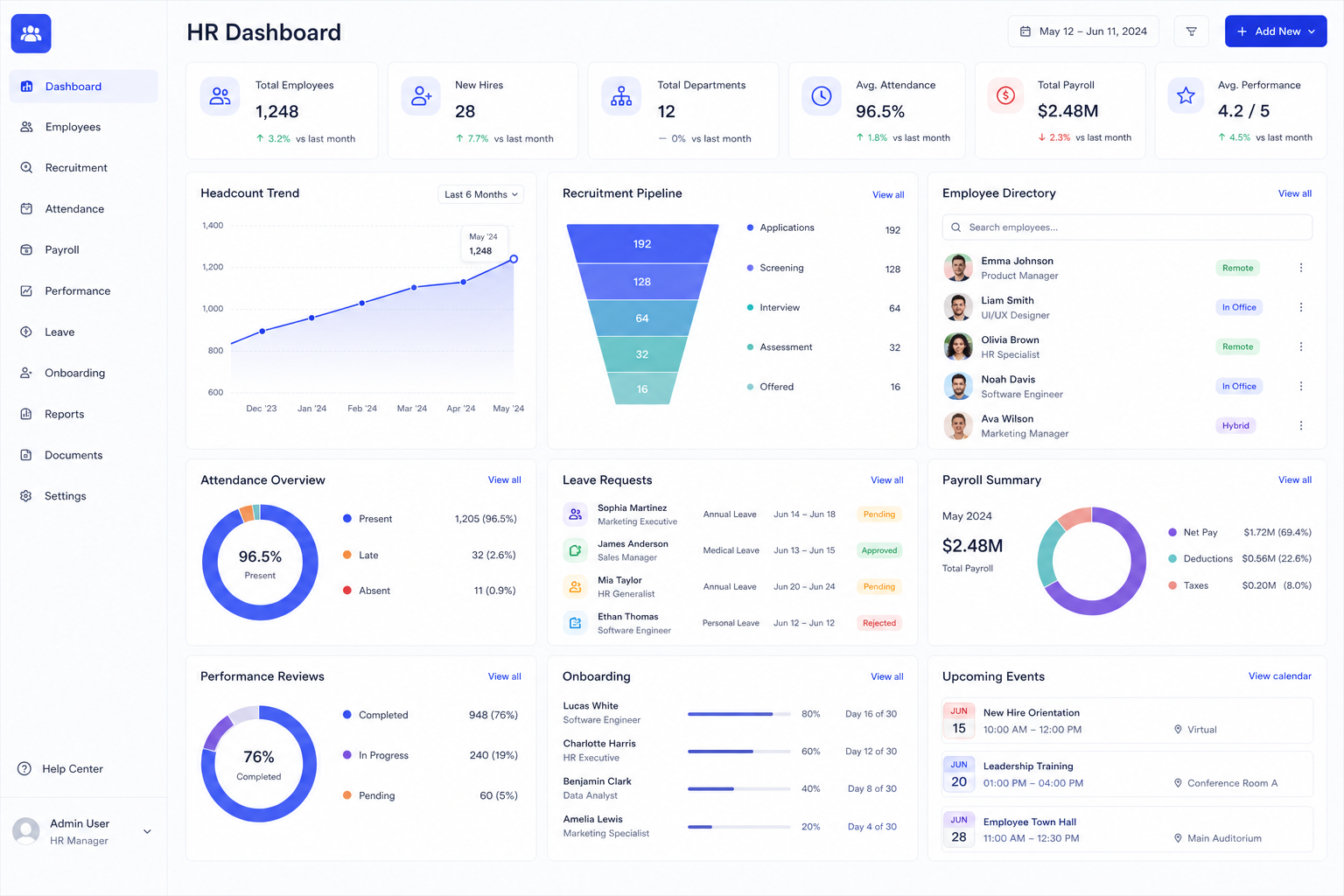1344x896 pixels.
Task: Go to Employees in the sidebar
Action: 83,127
